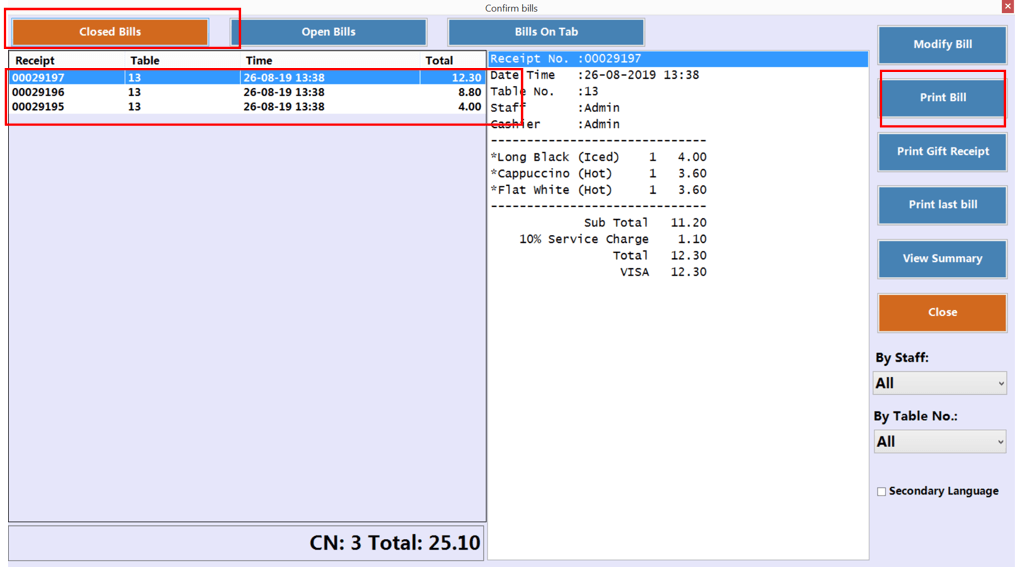Click the orange Close button
This screenshot has height=573, width=1025.
(x=942, y=312)
